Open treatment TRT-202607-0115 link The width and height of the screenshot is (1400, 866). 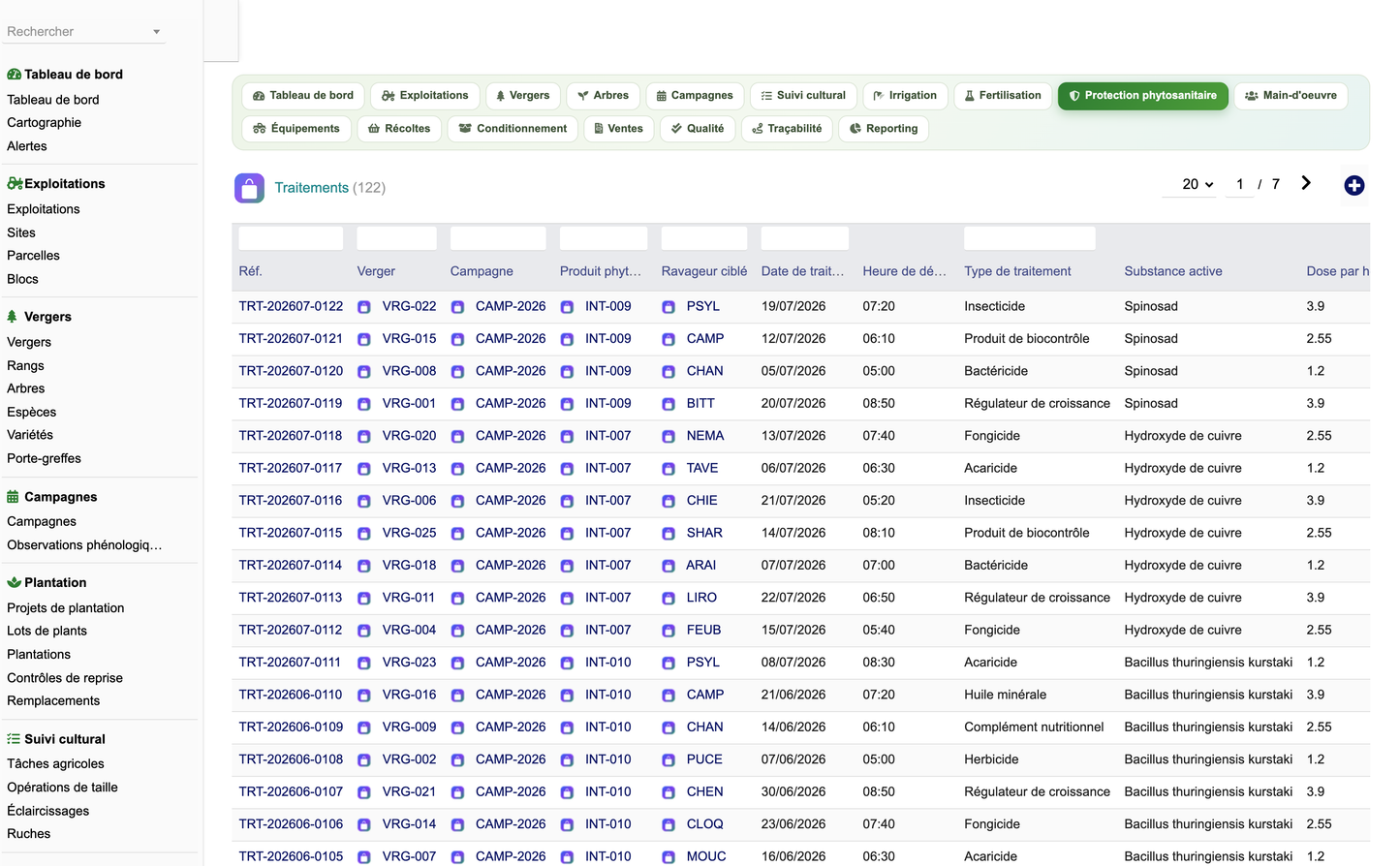tap(291, 533)
